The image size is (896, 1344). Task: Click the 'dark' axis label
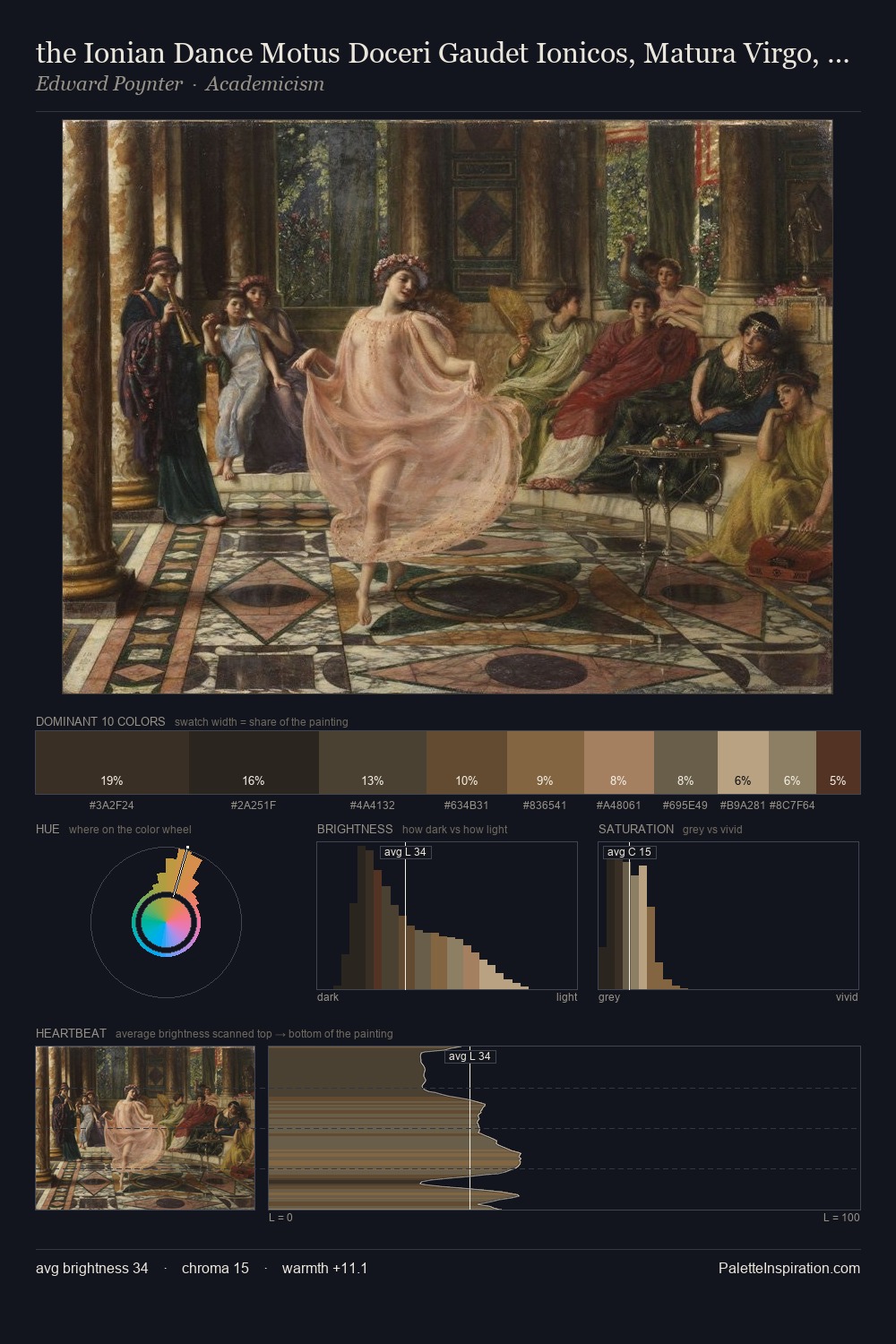[x=328, y=997]
